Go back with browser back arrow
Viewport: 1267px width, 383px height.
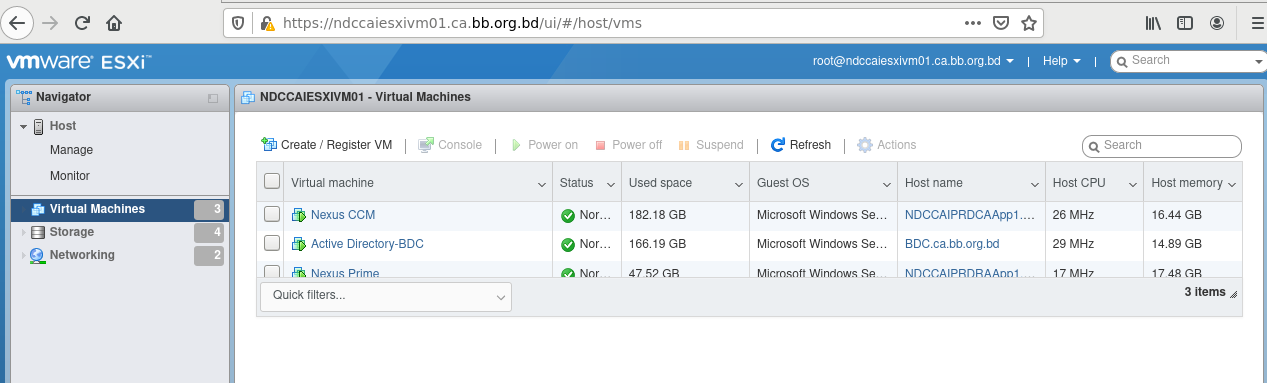[17, 22]
